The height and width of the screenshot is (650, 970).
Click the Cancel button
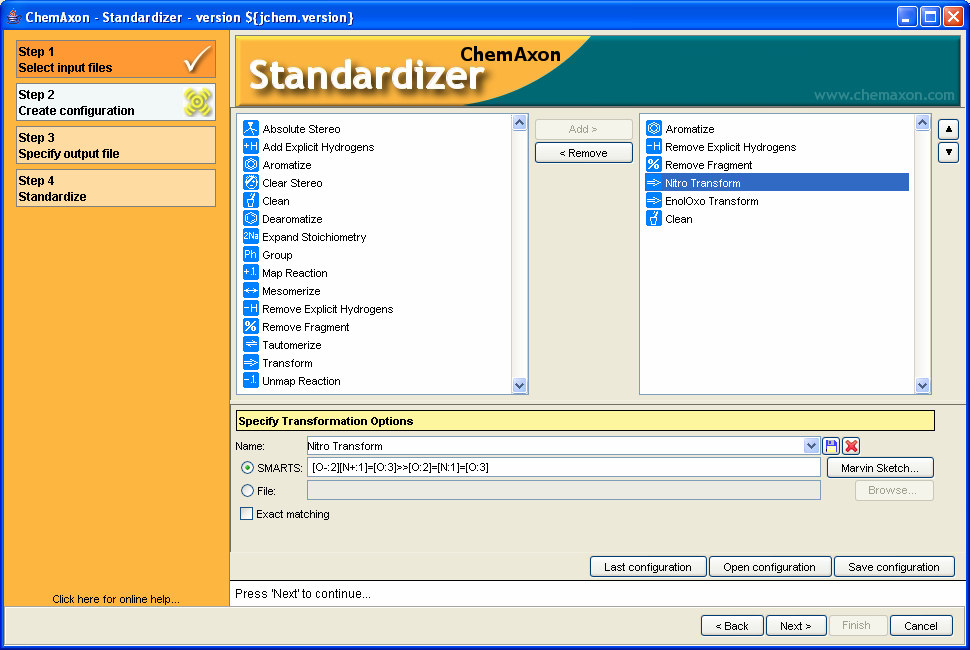pos(921,625)
